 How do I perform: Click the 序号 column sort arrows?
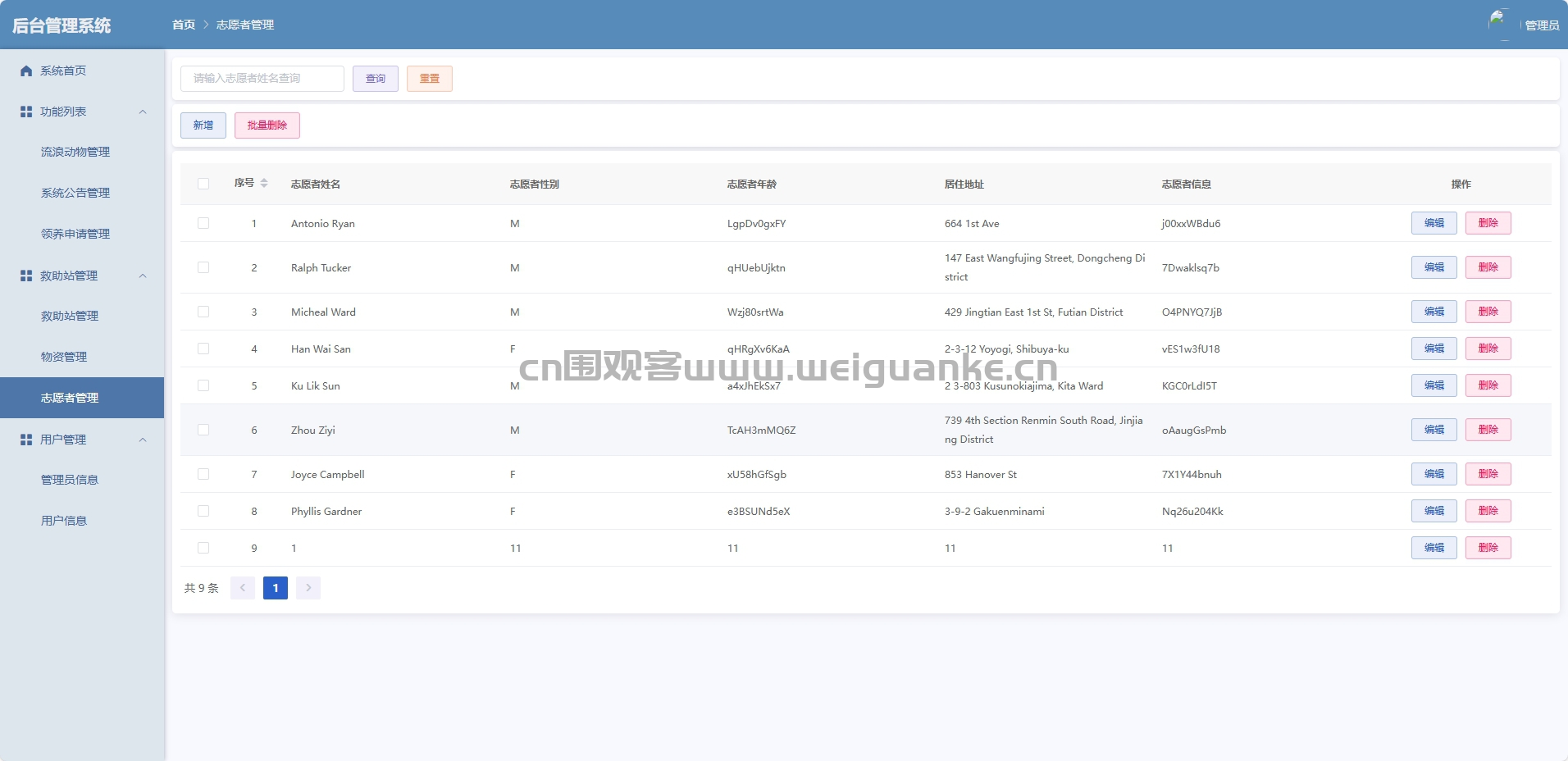[264, 184]
